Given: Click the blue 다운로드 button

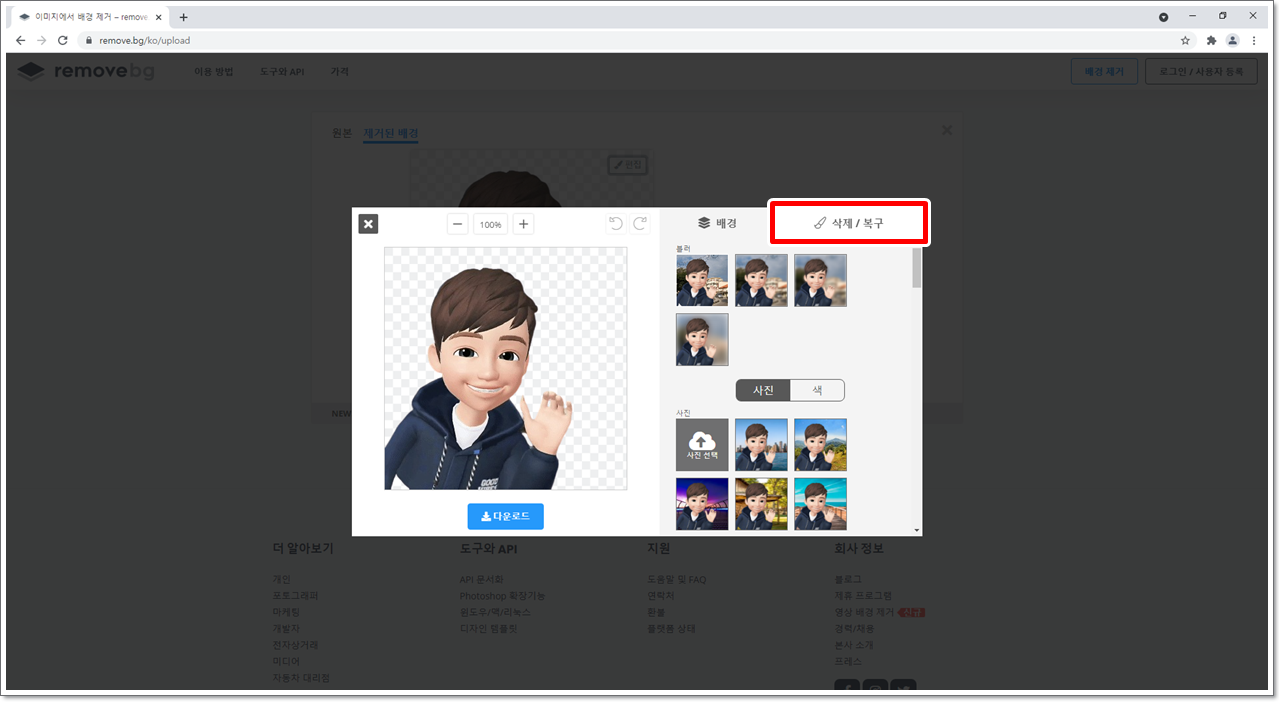Looking at the screenshot, I should pyautogui.click(x=505, y=516).
